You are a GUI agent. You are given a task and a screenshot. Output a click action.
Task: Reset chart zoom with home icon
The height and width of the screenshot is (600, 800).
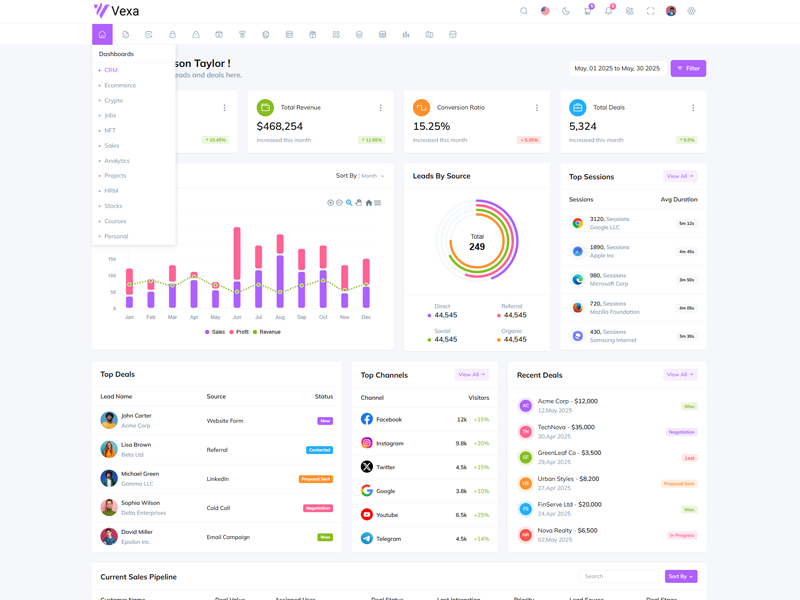368,203
